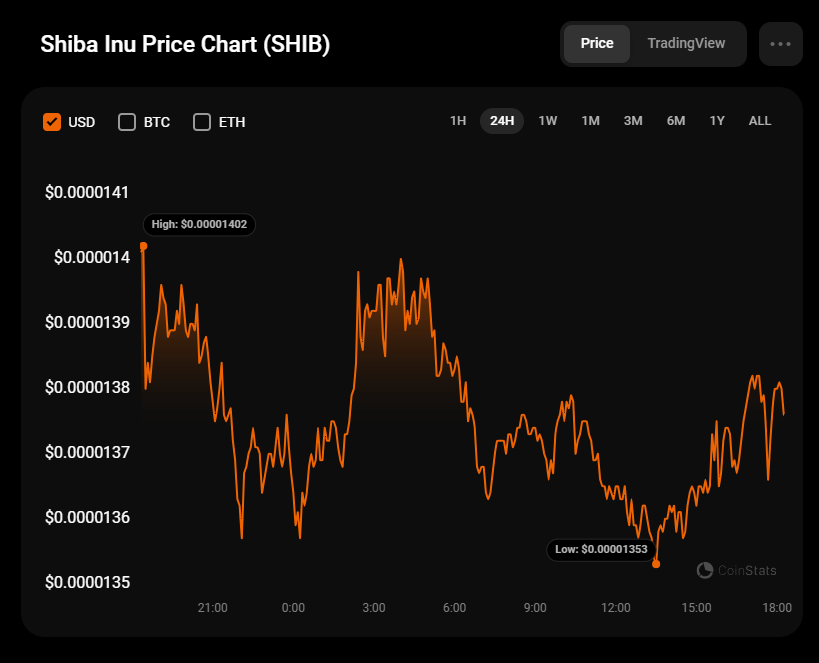This screenshot has width=819, height=663.
Task: Open the three-dot more options menu
Action: pos(780,44)
